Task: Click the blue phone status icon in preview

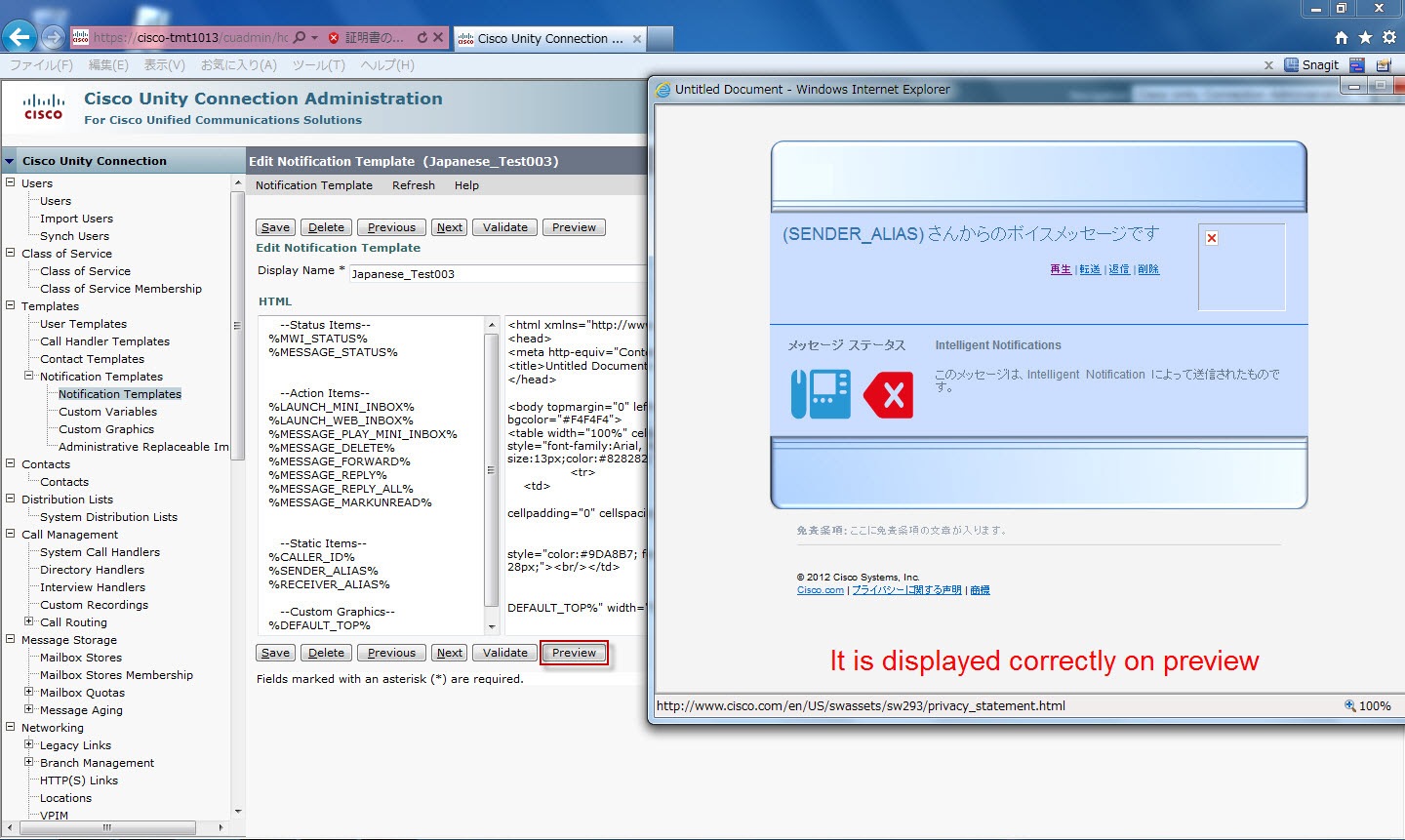Action: [x=821, y=394]
